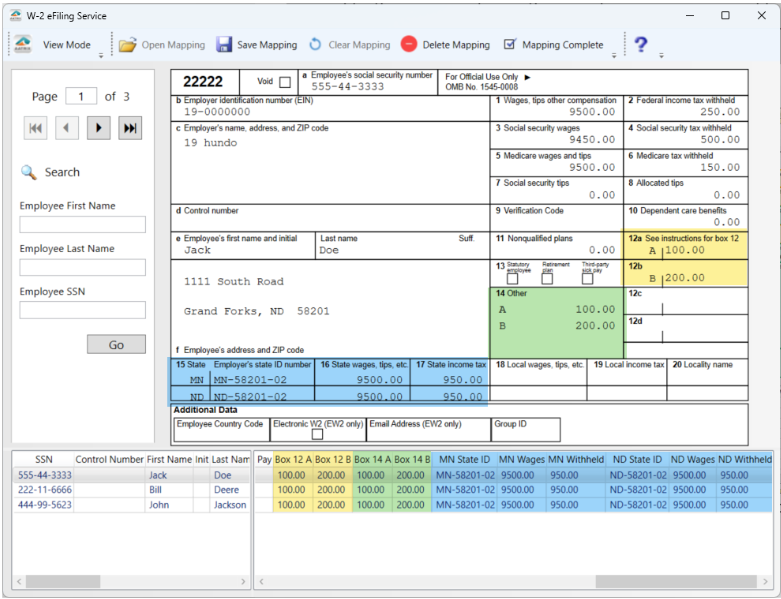Expand the overflow arrow beside the help icon

tap(661, 56)
